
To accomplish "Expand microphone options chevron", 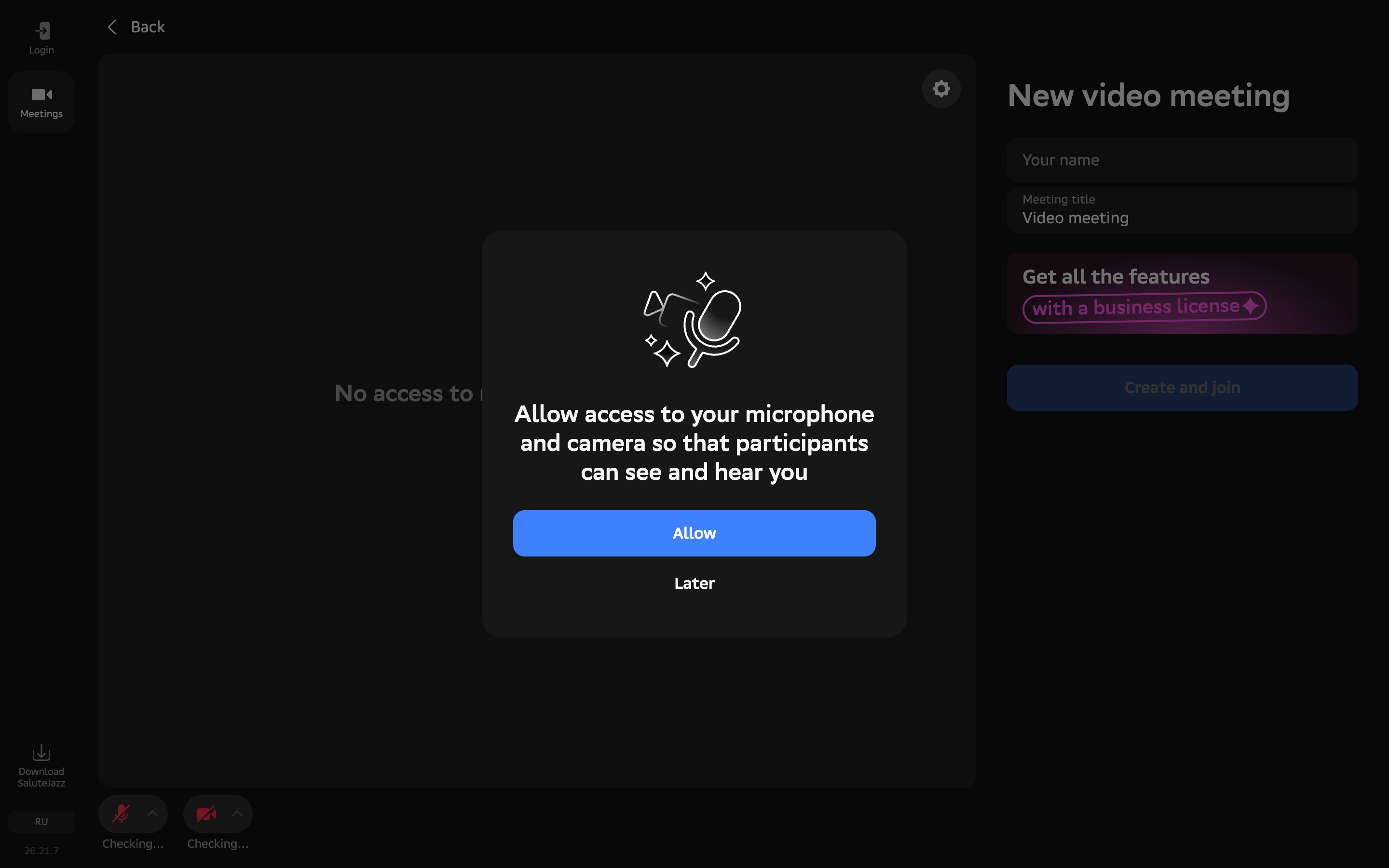I will [152, 814].
